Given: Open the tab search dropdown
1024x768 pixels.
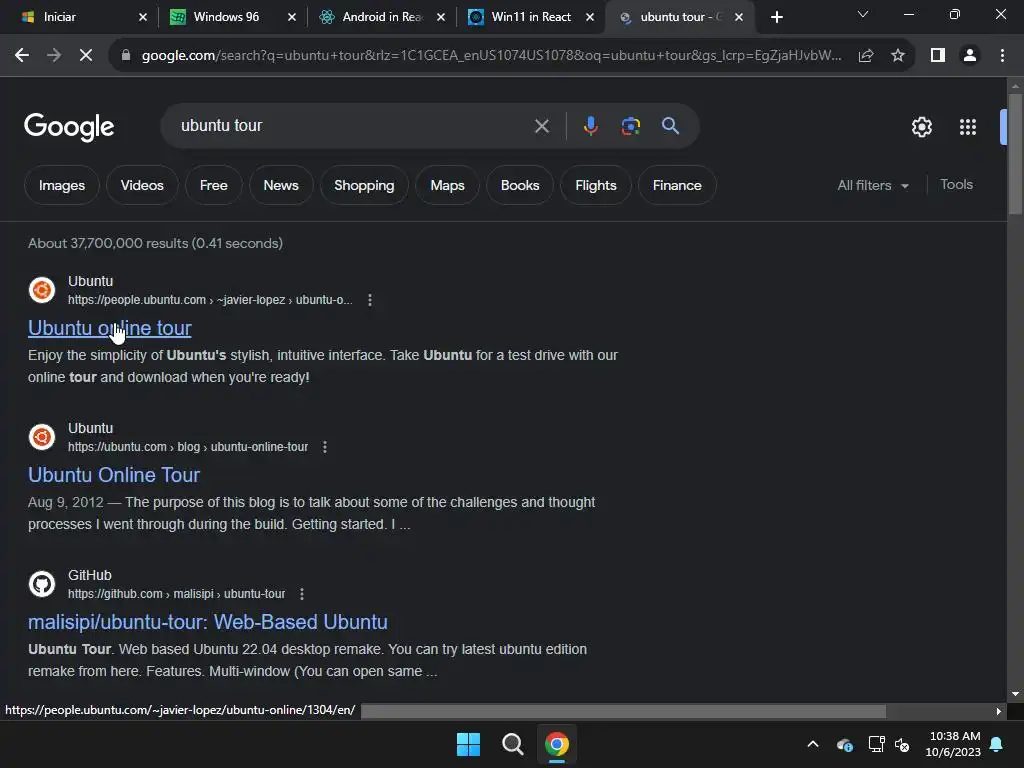Looking at the screenshot, I should pos(863,14).
